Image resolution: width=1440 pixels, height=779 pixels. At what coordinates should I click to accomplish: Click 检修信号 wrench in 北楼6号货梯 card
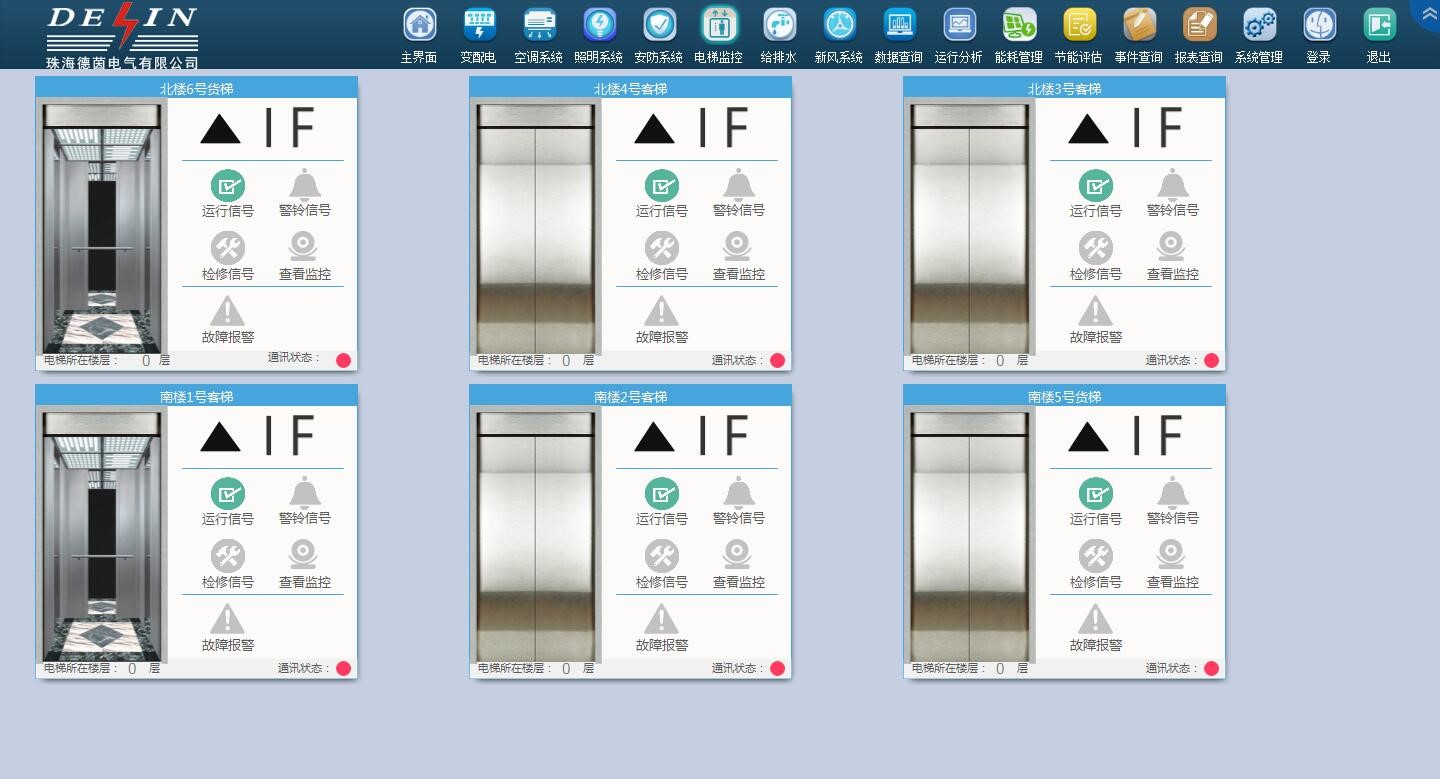(228, 248)
